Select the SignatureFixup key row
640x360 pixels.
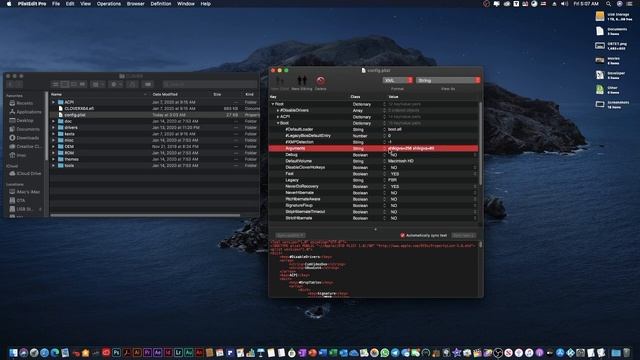(x=299, y=205)
